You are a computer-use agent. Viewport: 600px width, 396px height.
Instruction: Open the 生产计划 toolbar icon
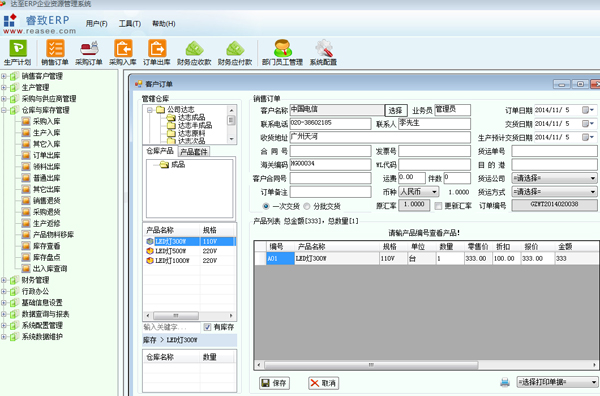click(18, 52)
